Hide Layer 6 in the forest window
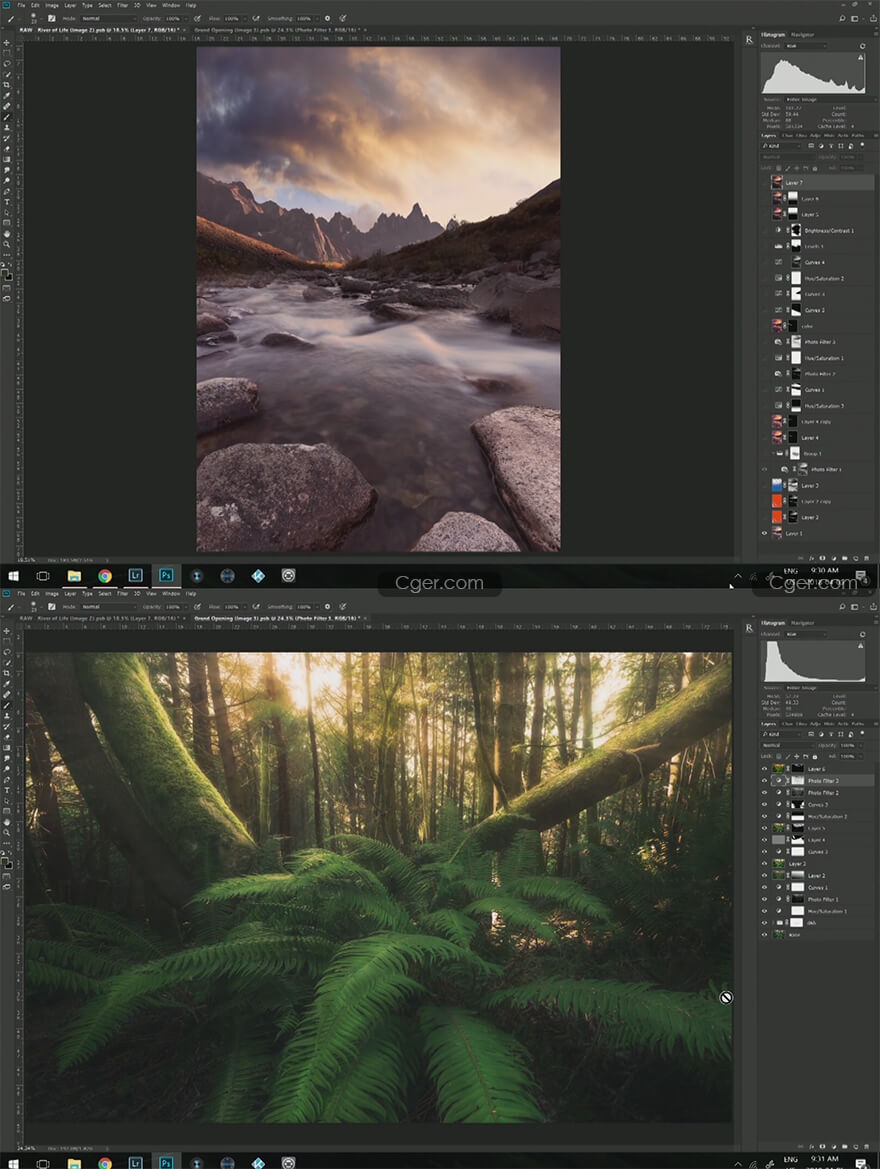Image resolution: width=880 pixels, height=1169 pixels. pos(764,769)
